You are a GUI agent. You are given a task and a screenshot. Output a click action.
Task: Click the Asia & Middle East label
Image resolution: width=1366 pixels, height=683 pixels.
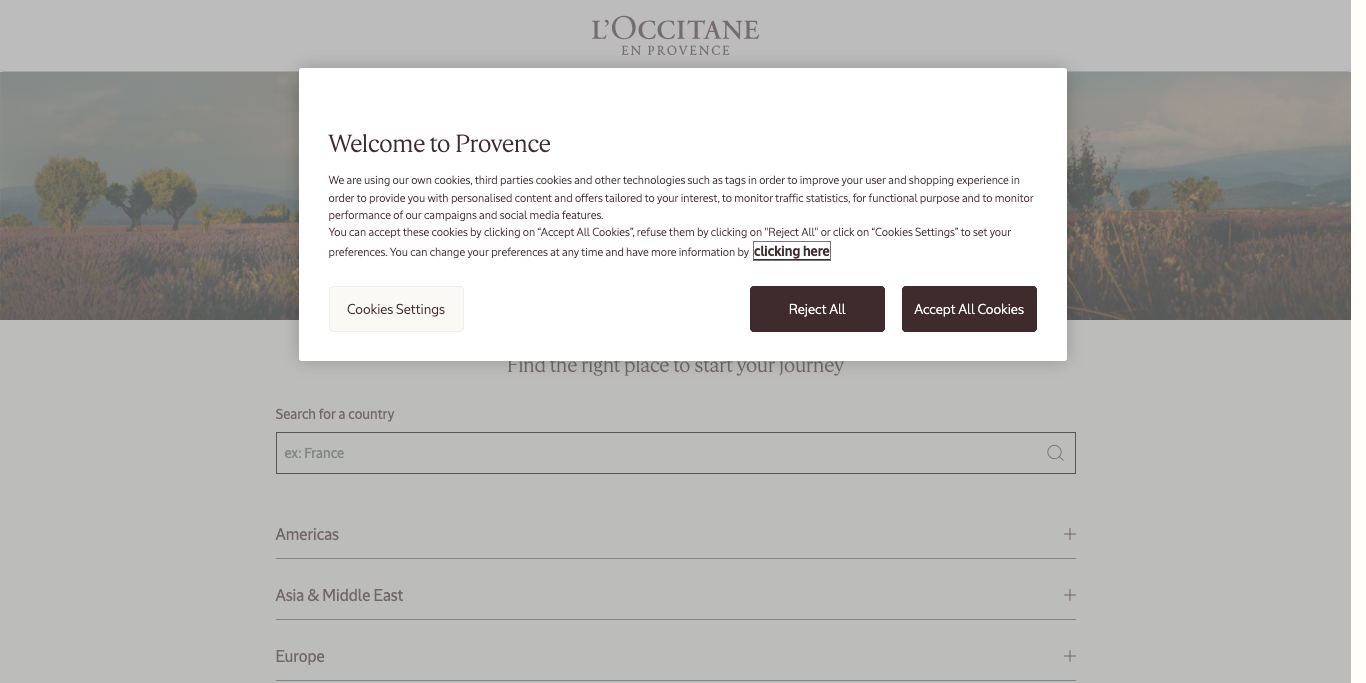(x=339, y=595)
